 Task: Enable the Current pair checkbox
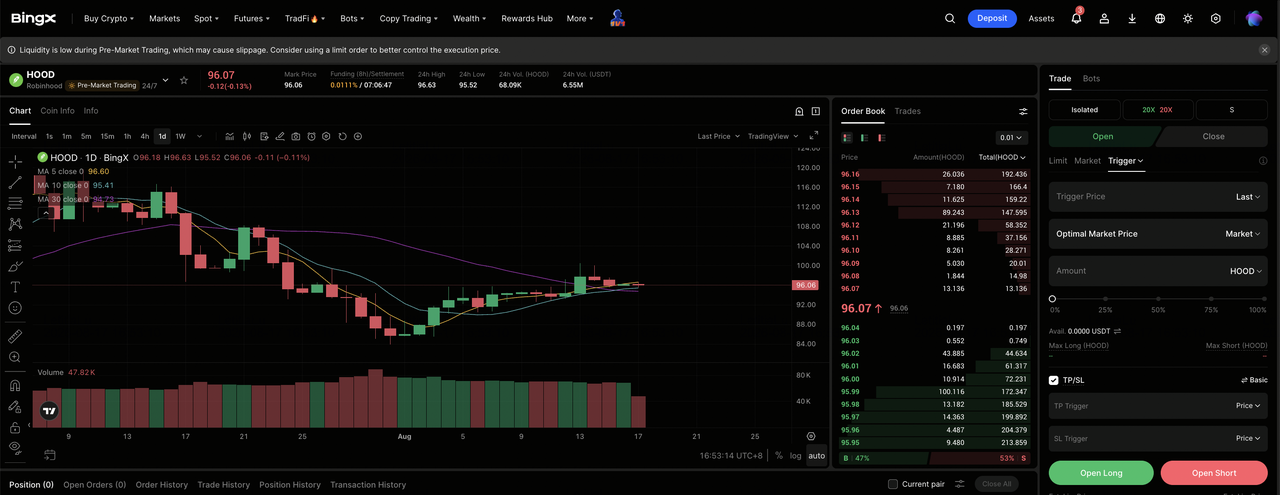tap(893, 484)
